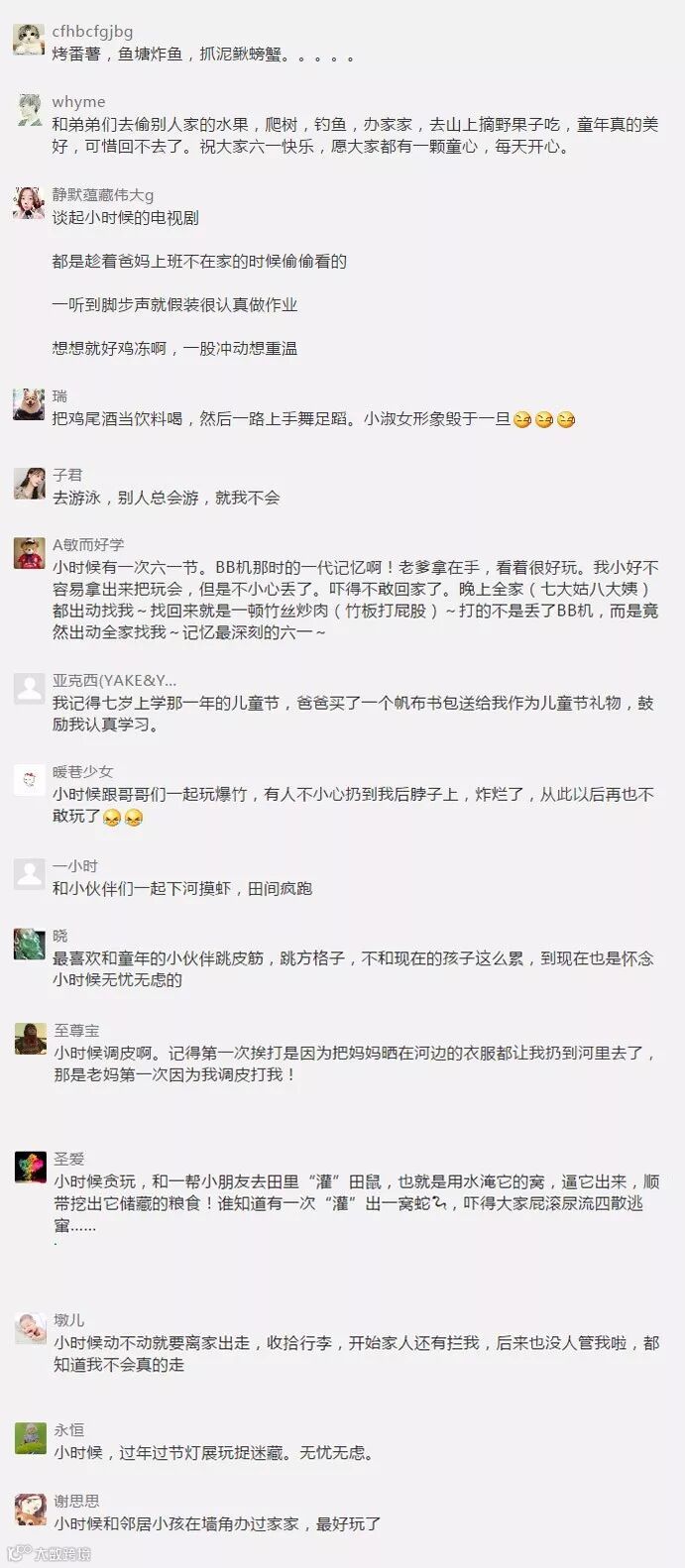The width and height of the screenshot is (685, 1568).
Task: Open 至尊宝's avatar picture
Action: [x=30, y=1039]
